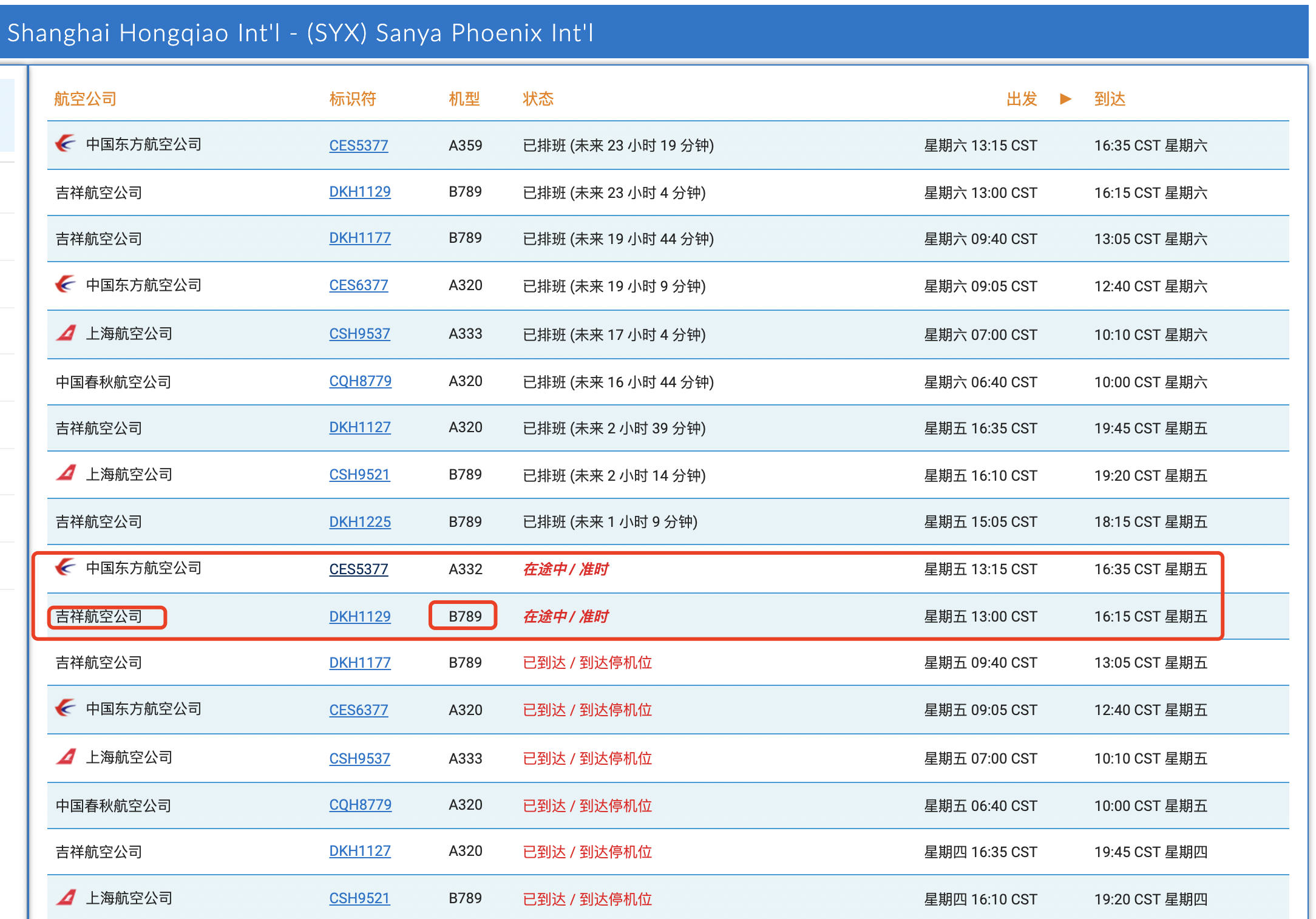The image size is (1316, 919).
Task: Click status 已排班 (未来 2 小时 39 分钟)
Action: click(614, 429)
